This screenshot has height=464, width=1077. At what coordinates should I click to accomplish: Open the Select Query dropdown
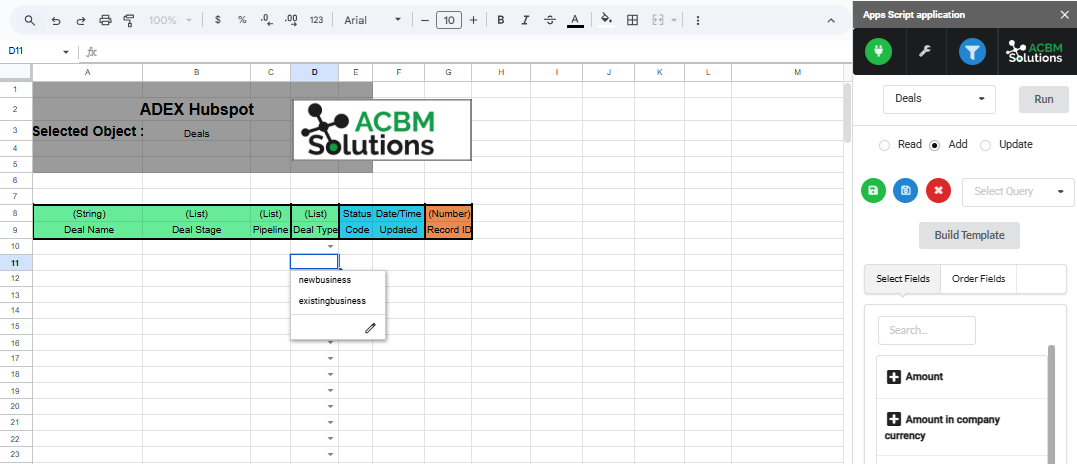click(1019, 192)
